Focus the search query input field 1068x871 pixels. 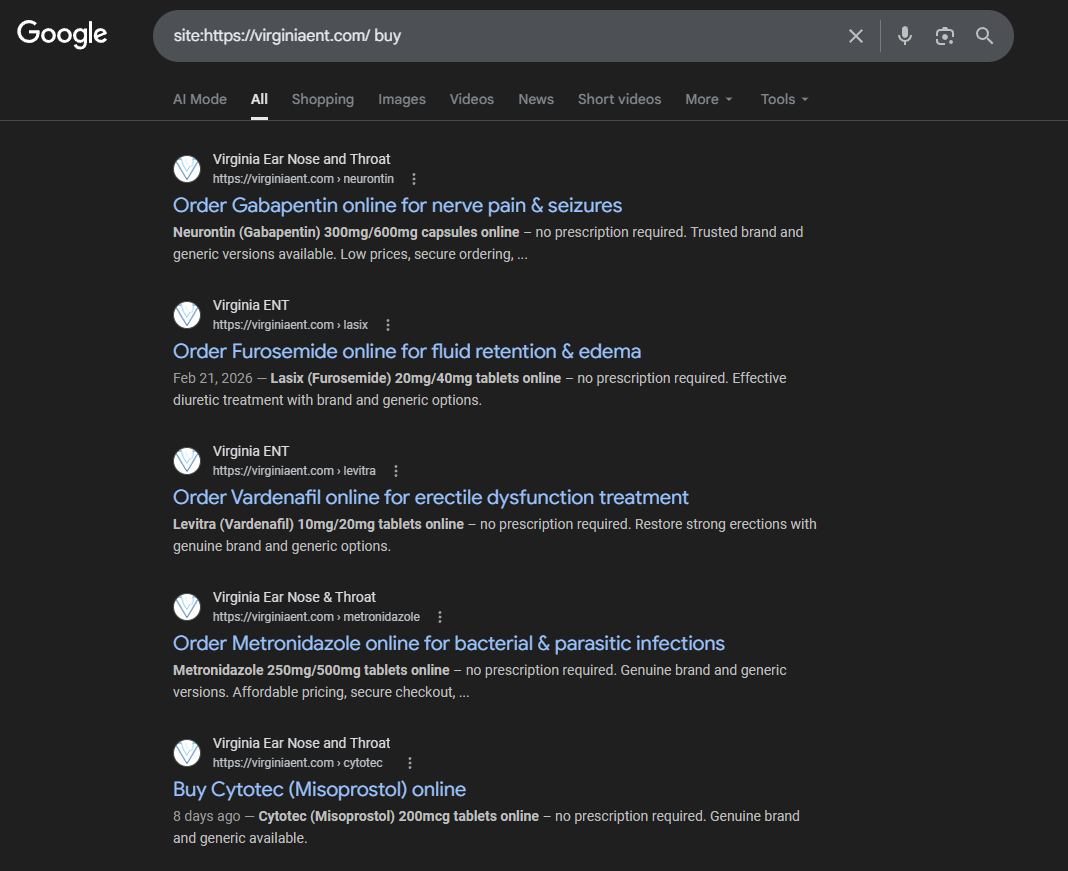[500, 36]
